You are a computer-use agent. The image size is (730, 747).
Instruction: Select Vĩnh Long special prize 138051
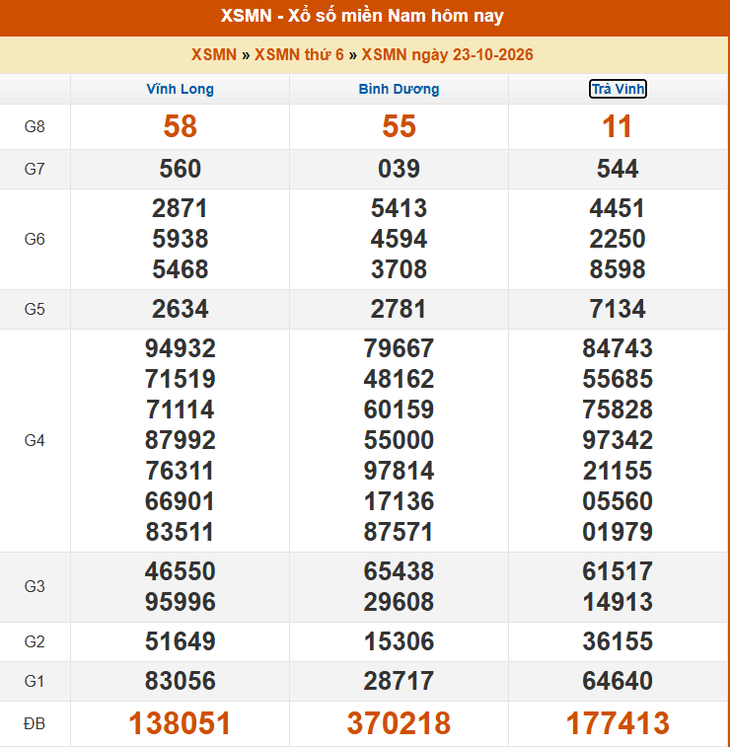pos(180,723)
